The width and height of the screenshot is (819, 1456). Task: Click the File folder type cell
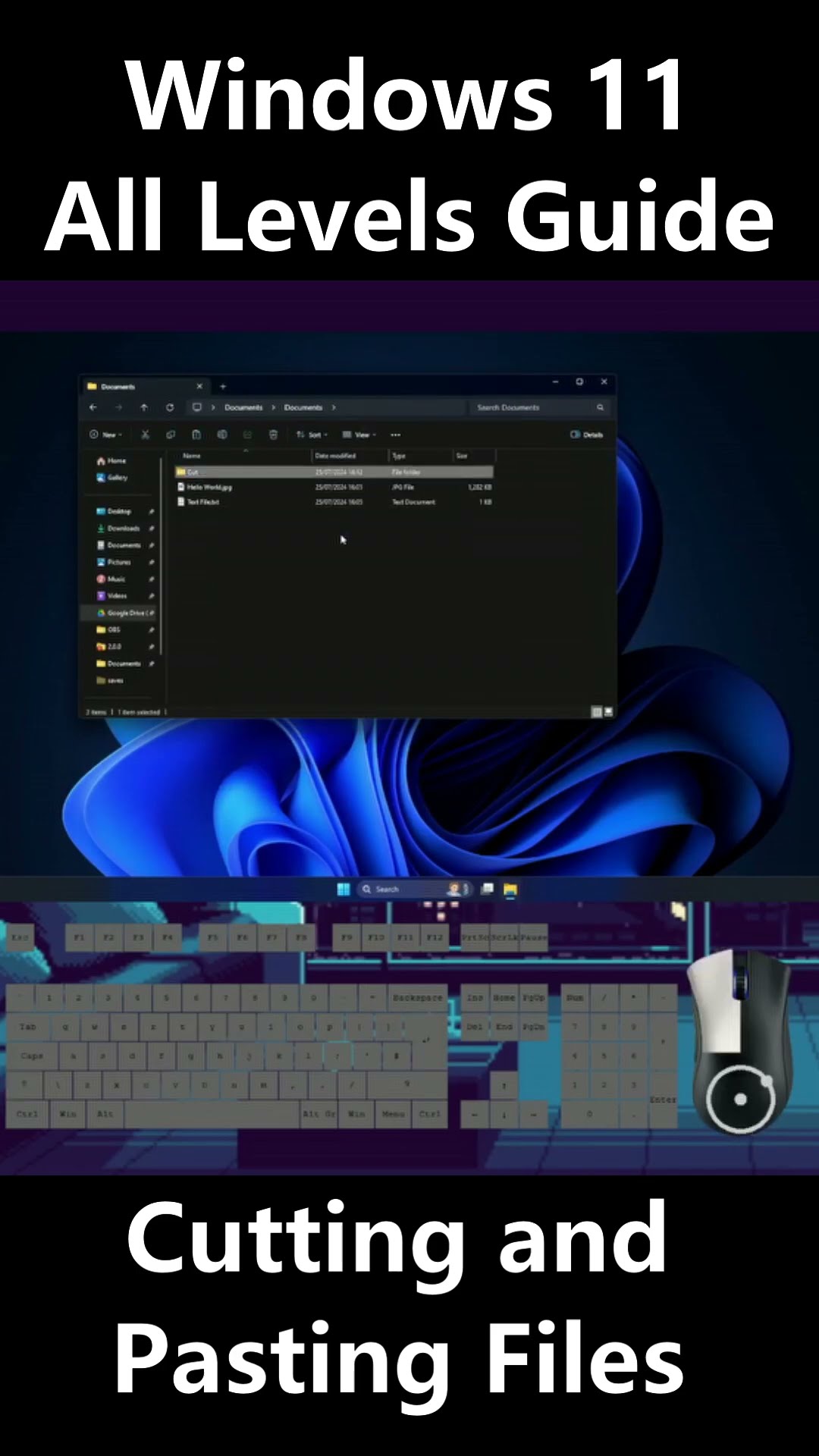(x=406, y=472)
